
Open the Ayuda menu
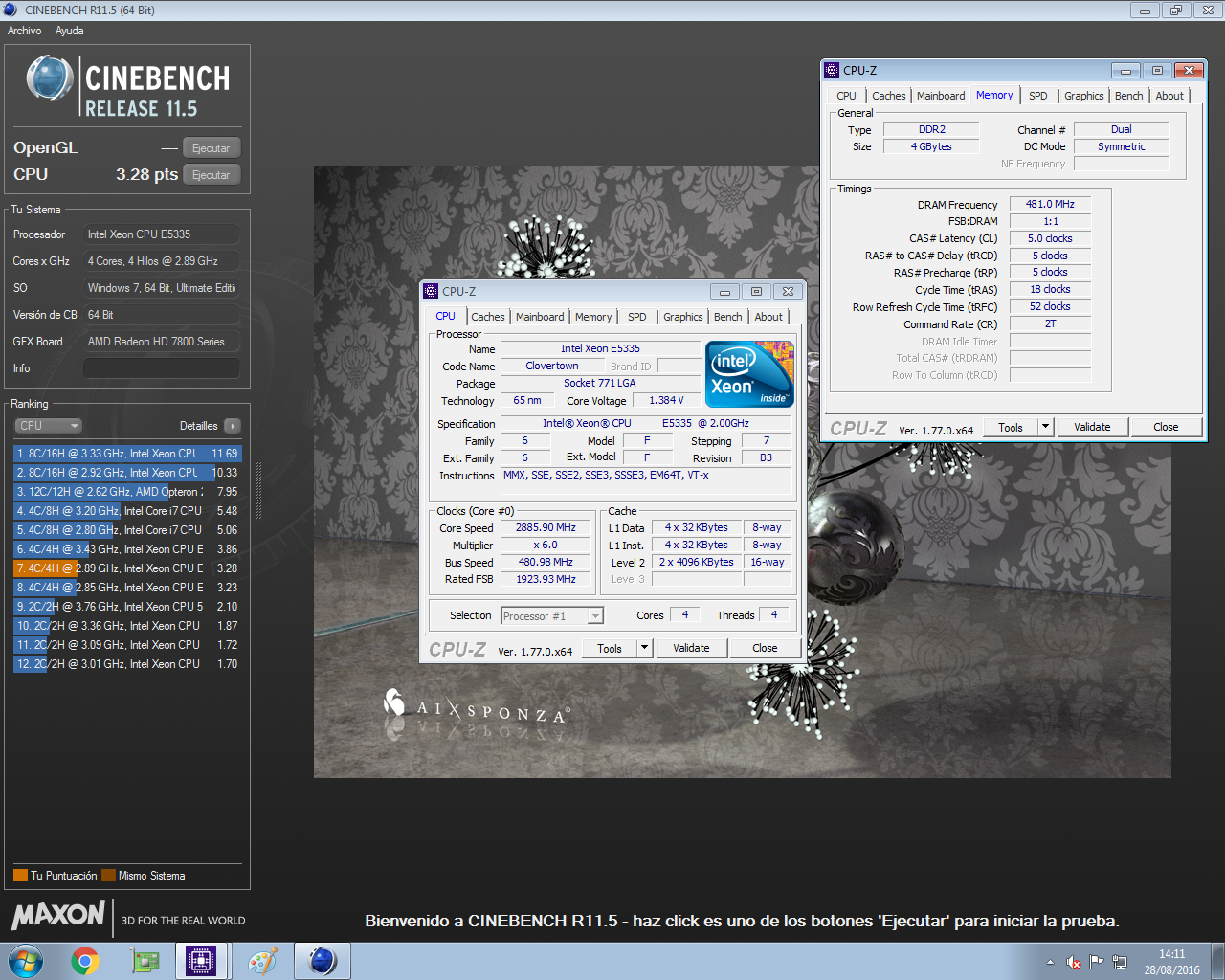70,31
